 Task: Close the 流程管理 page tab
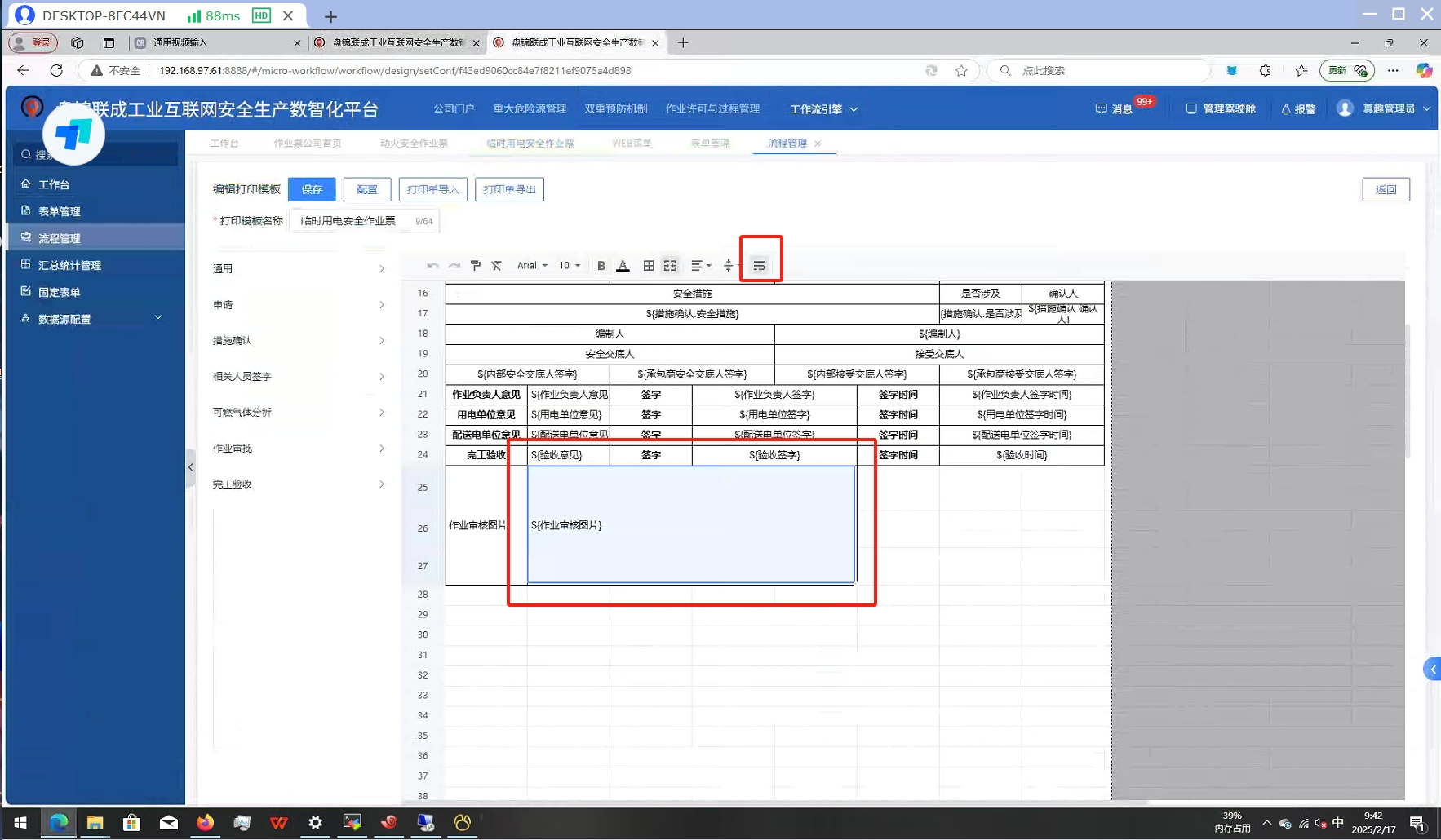(818, 144)
